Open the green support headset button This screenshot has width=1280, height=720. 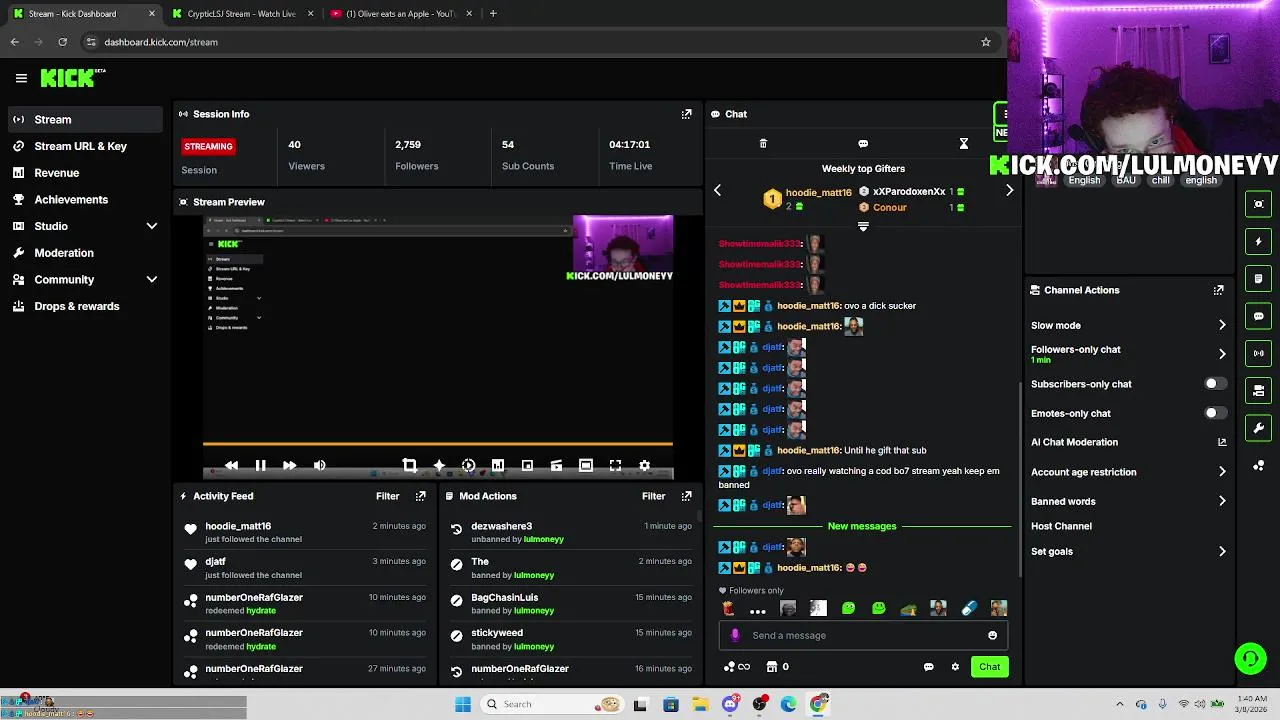click(x=1250, y=658)
